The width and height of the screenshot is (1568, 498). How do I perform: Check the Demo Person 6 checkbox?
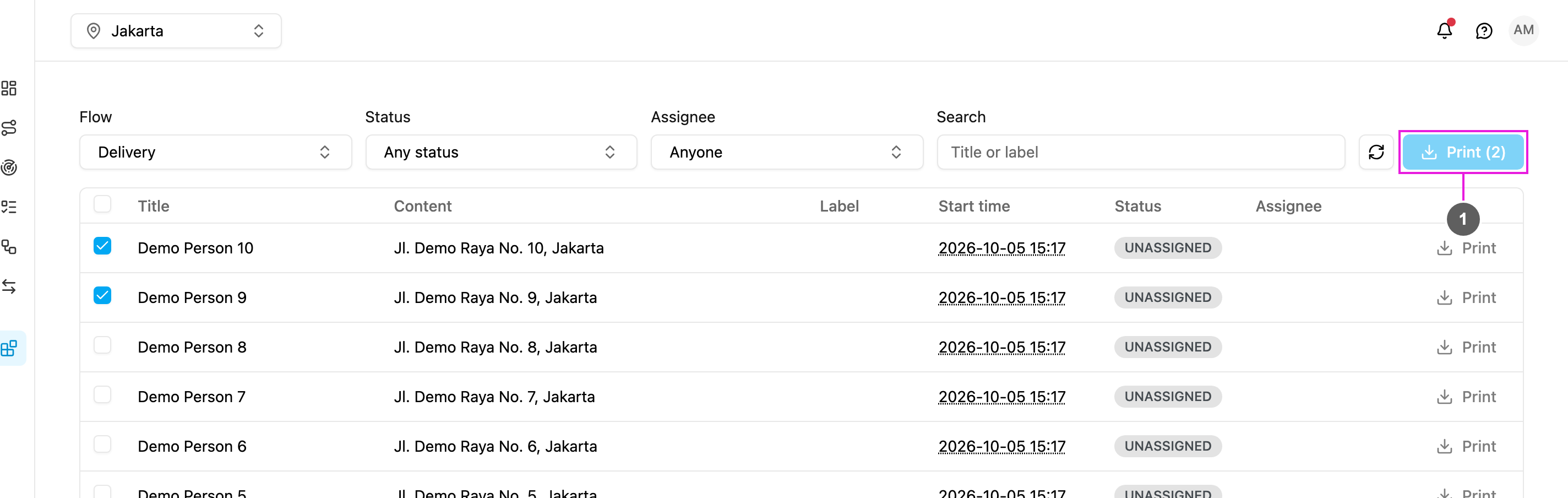[102, 445]
